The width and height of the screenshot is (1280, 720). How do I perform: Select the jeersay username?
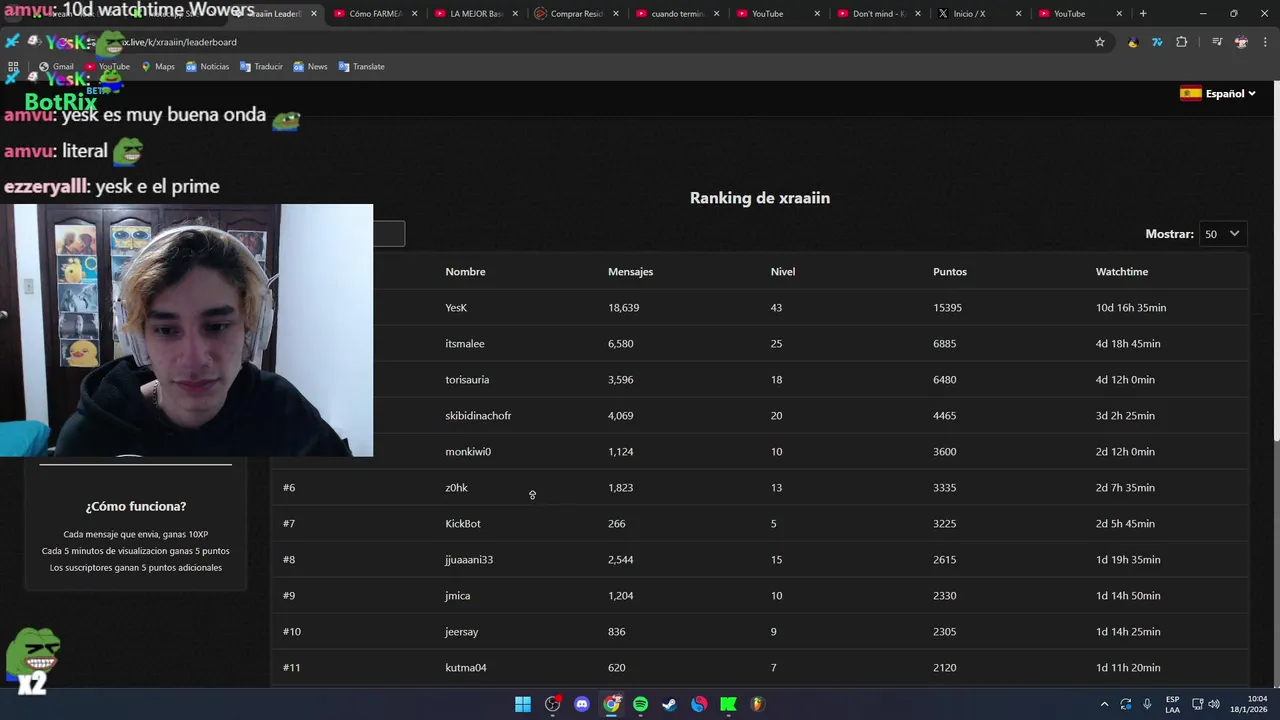[462, 632]
